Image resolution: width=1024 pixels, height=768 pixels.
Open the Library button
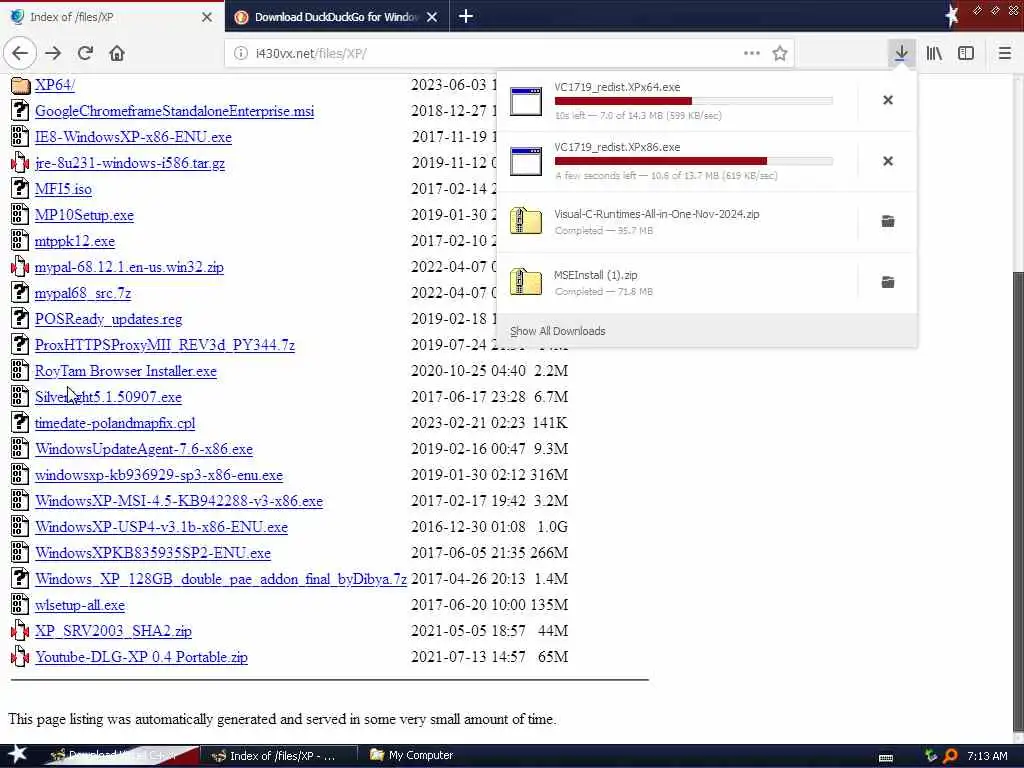click(934, 53)
